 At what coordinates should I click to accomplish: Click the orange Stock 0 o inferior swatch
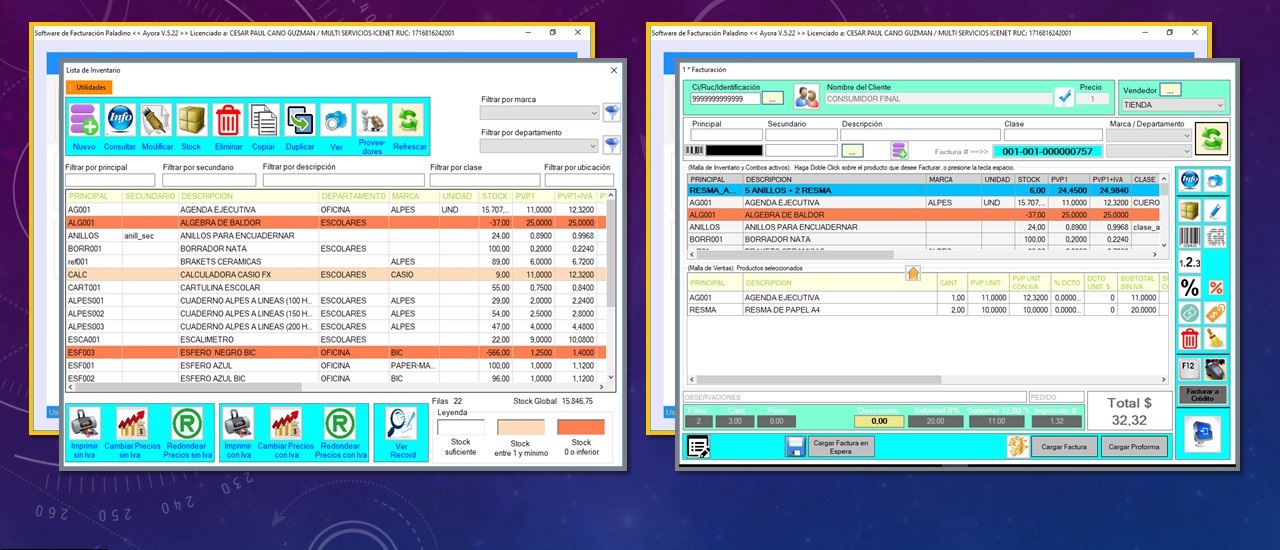click(x=581, y=427)
